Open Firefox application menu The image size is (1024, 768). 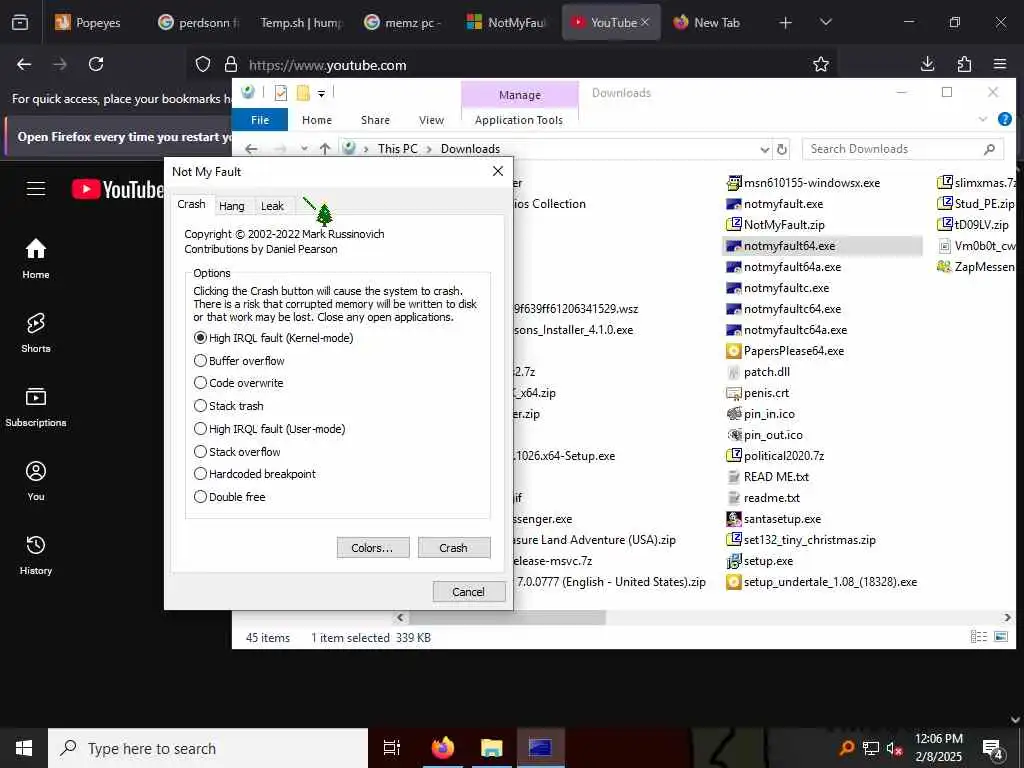pyautogui.click(x=1000, y=64)
